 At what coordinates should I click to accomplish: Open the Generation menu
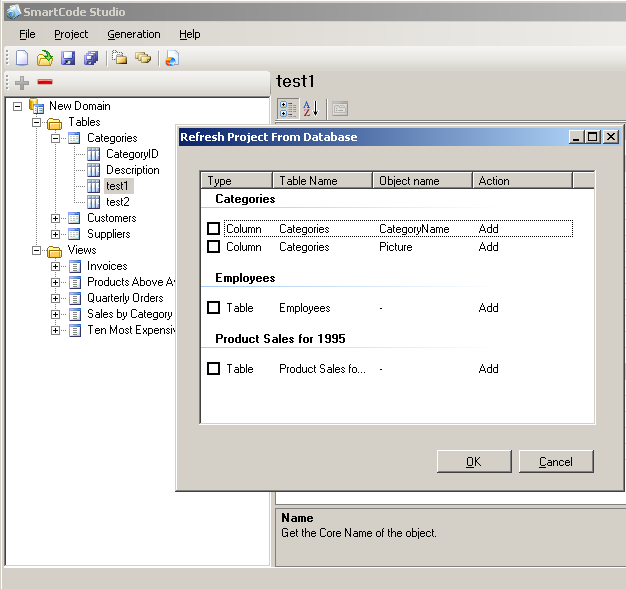tap(134, 34)
